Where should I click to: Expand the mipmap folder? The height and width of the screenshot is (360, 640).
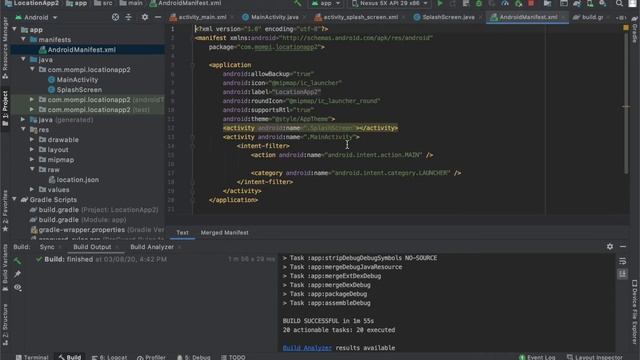point(32,160)
